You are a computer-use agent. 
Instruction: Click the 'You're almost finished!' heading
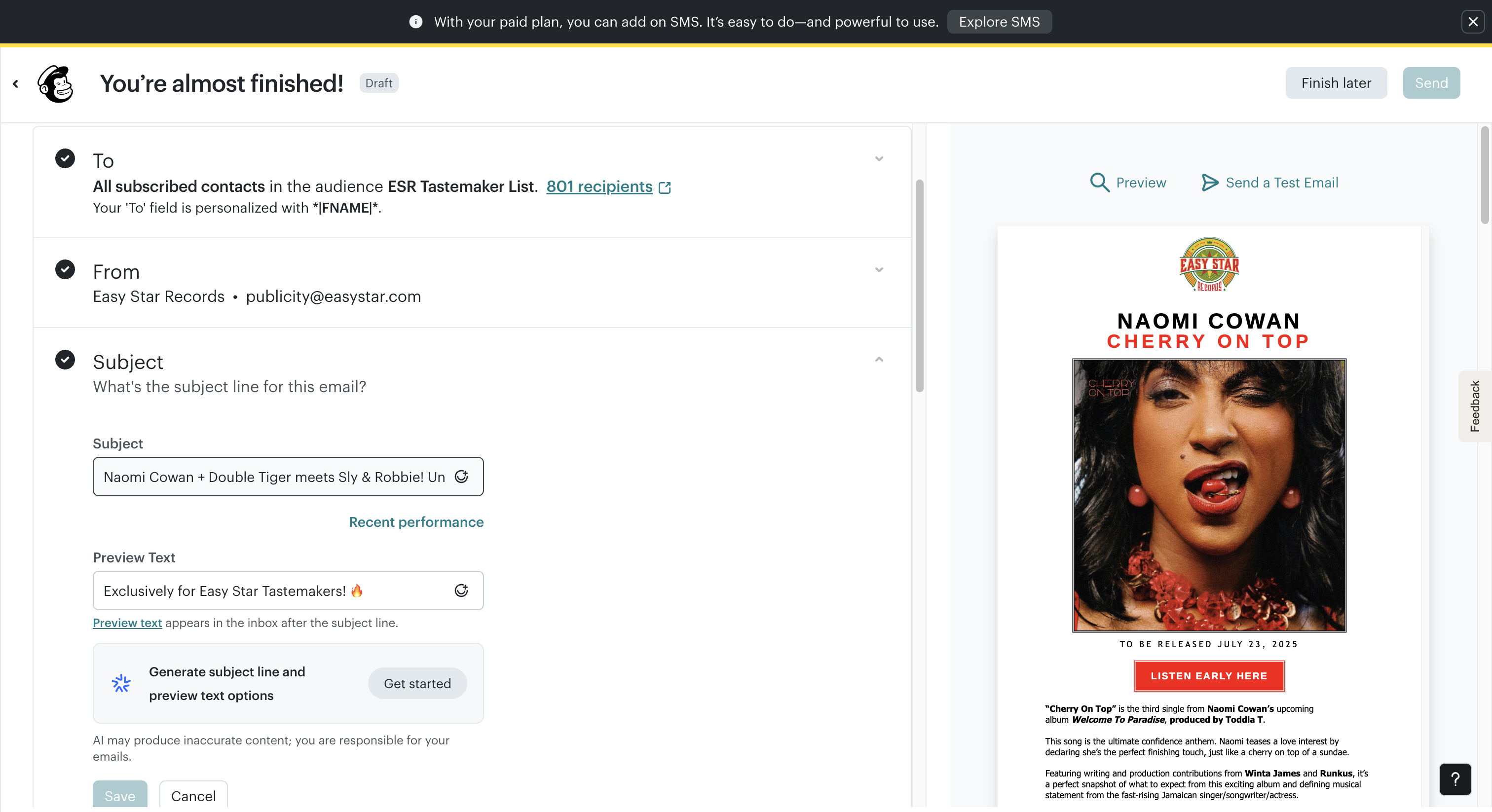[x=221, y=83]
